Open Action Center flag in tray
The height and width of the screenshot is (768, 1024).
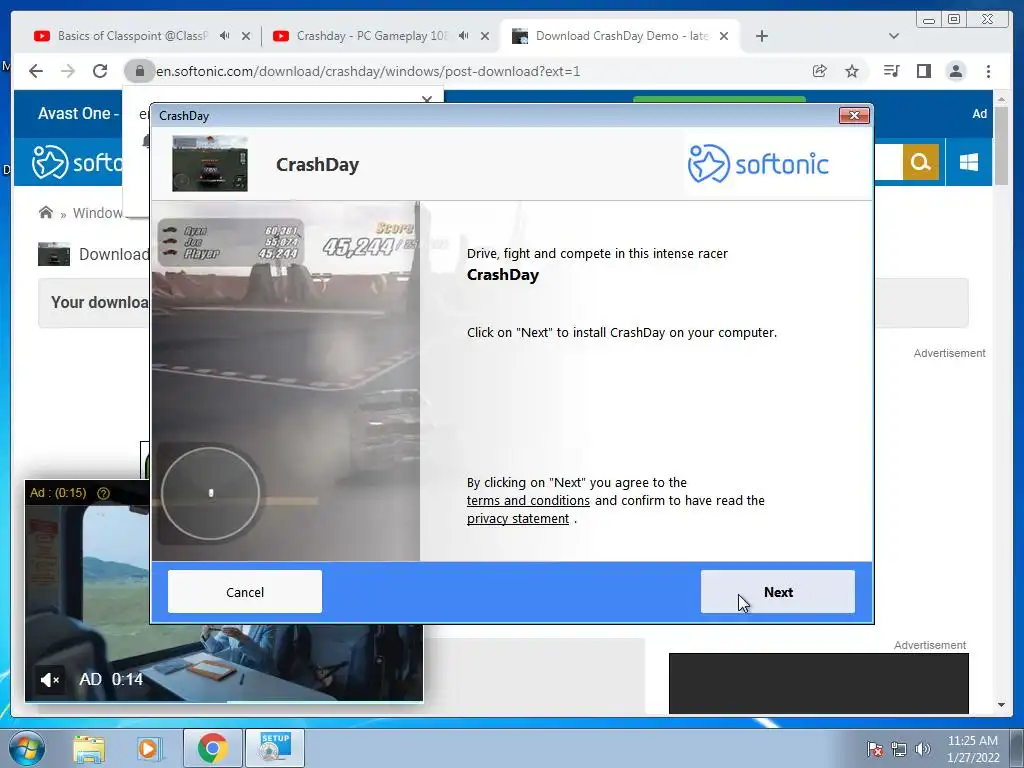point(875,749)
